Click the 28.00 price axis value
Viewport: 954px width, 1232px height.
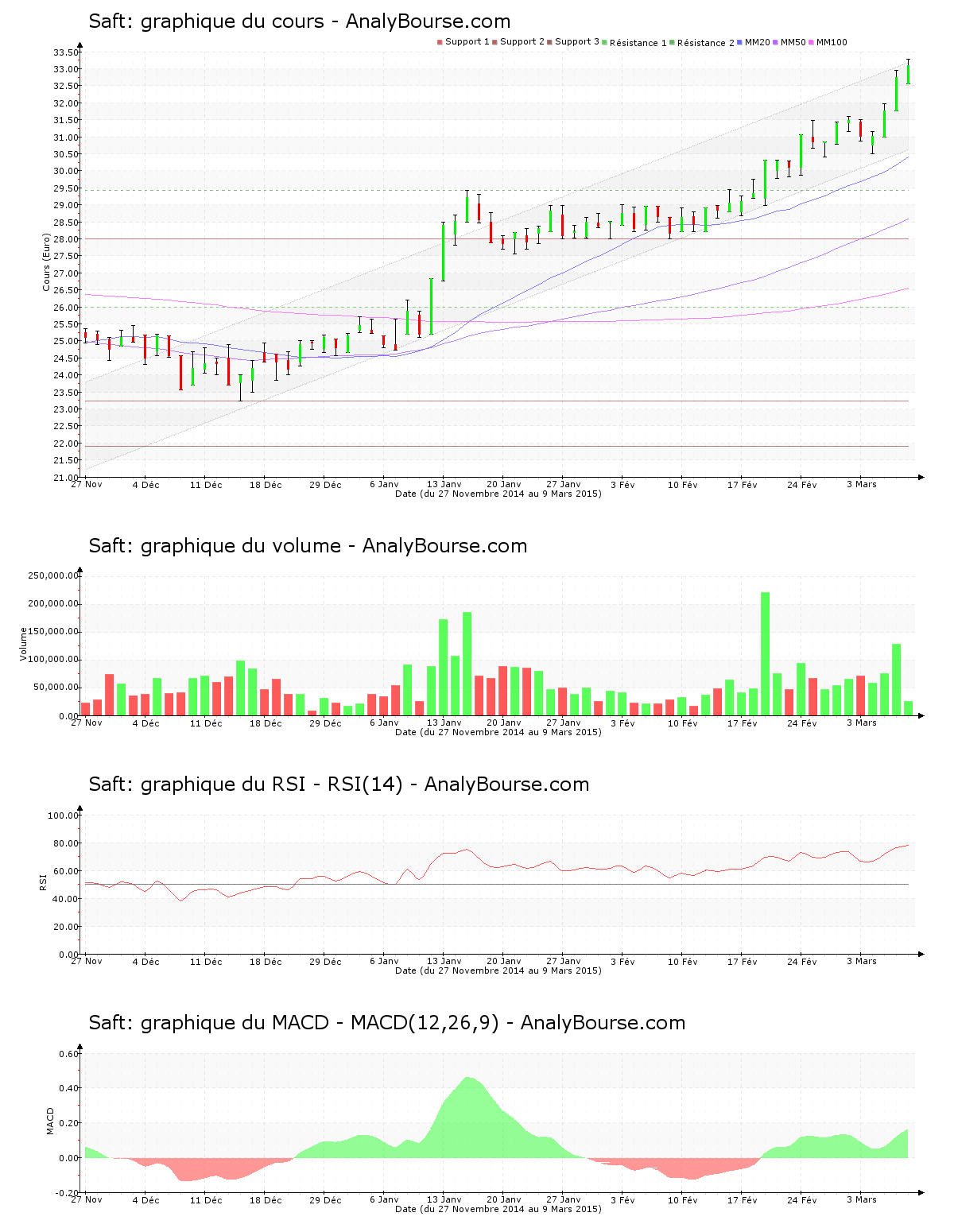coord(66,239)
